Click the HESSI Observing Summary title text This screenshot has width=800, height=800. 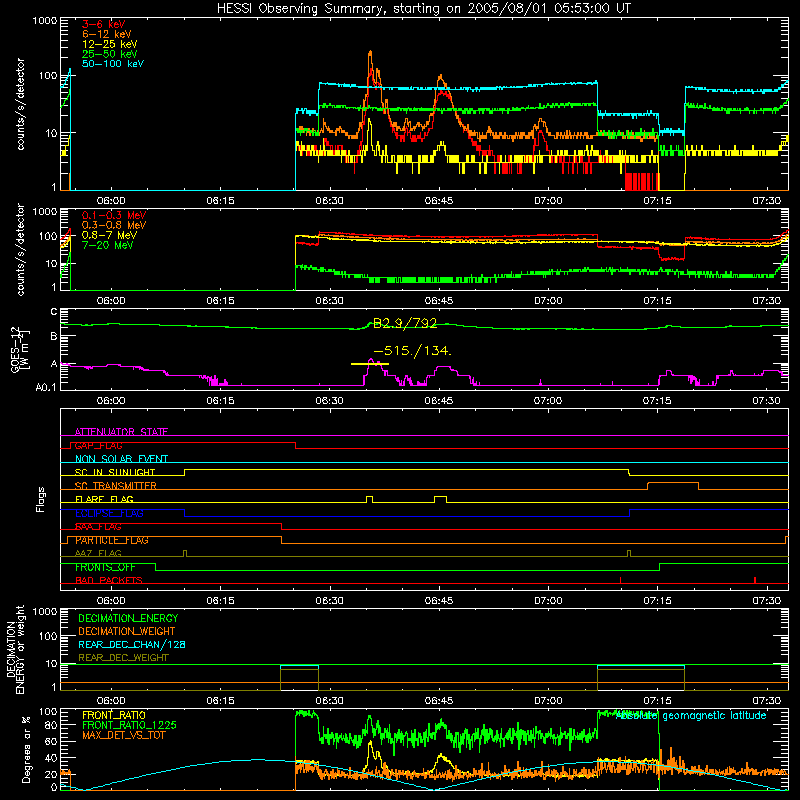(423, 8)
